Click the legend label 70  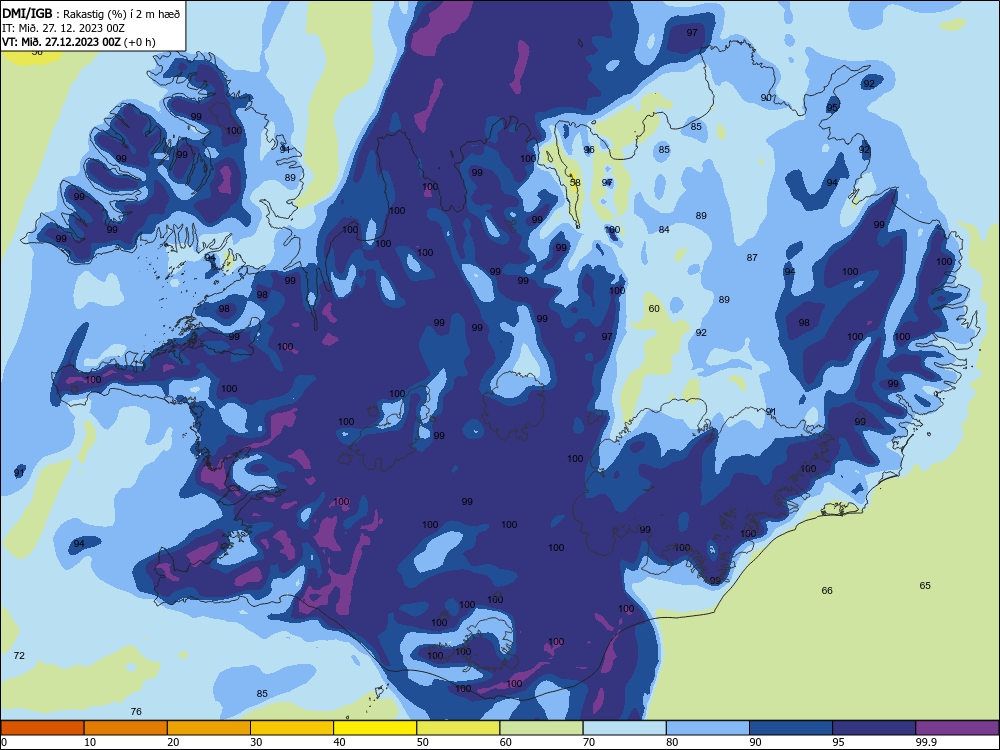[589, 742]
